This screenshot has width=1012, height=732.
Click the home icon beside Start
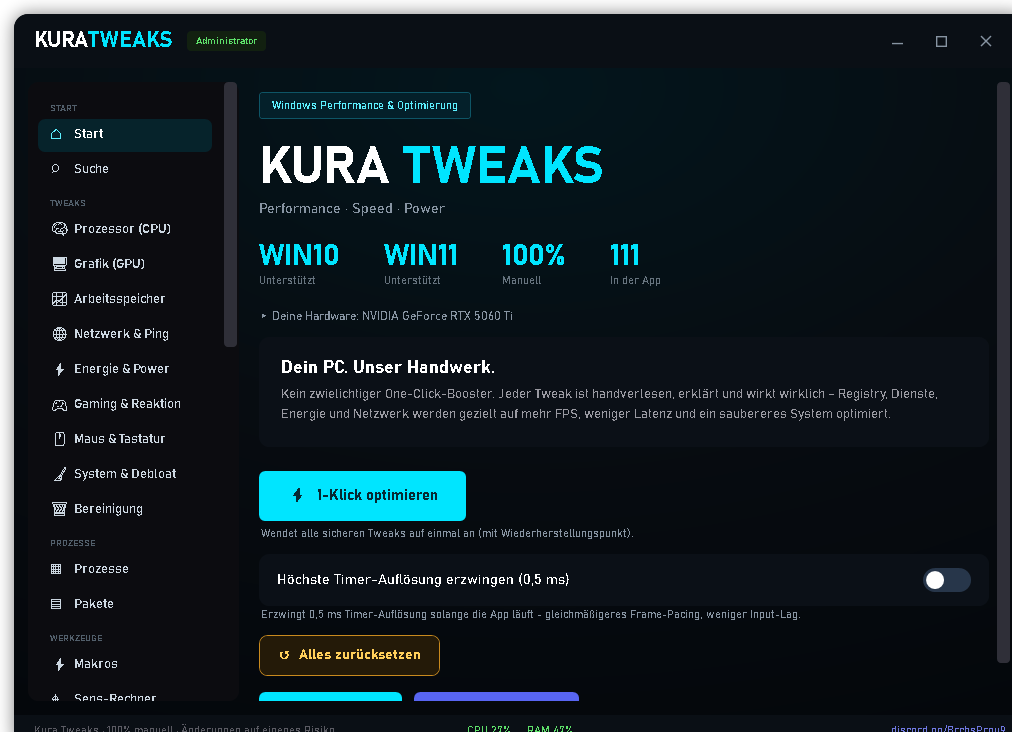click(56, 134)
